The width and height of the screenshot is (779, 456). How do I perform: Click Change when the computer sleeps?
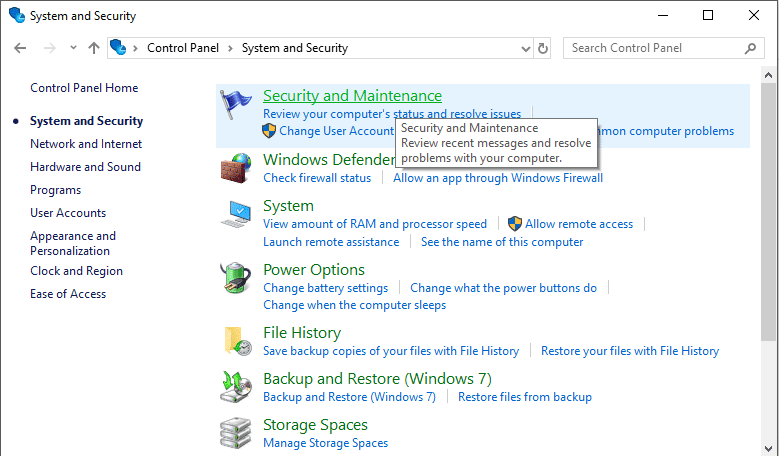pyautogui.click(x=355, y=305)
